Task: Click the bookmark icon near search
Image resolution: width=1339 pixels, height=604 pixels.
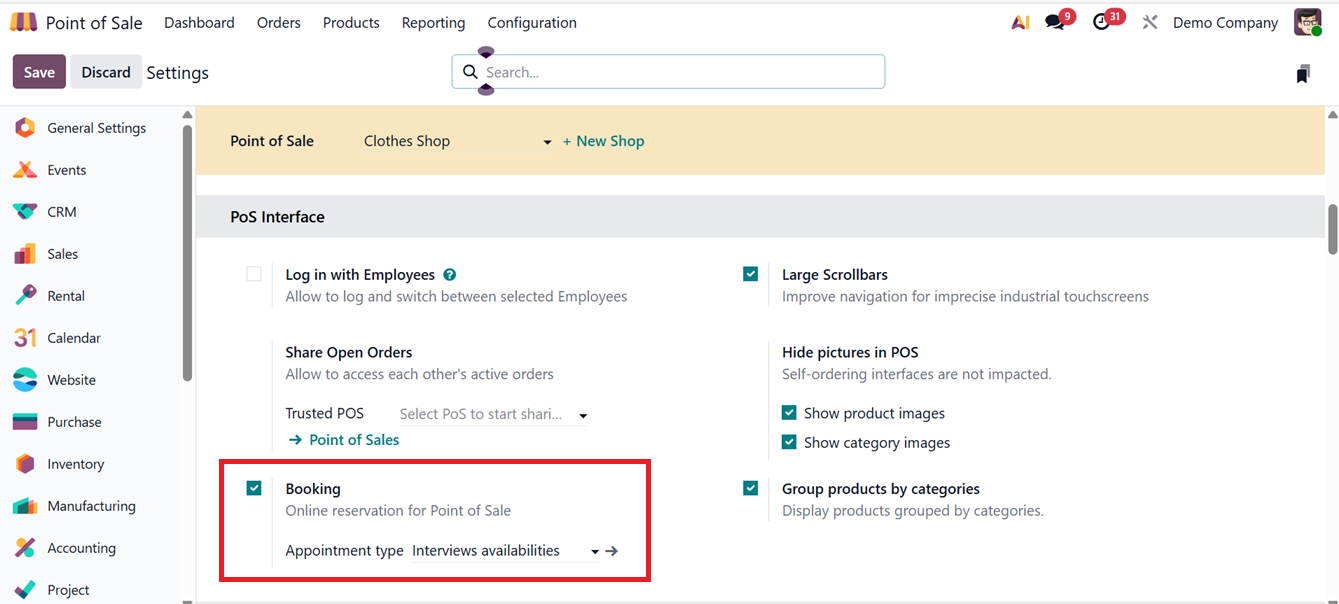Action: click(x=1302, y=73)
